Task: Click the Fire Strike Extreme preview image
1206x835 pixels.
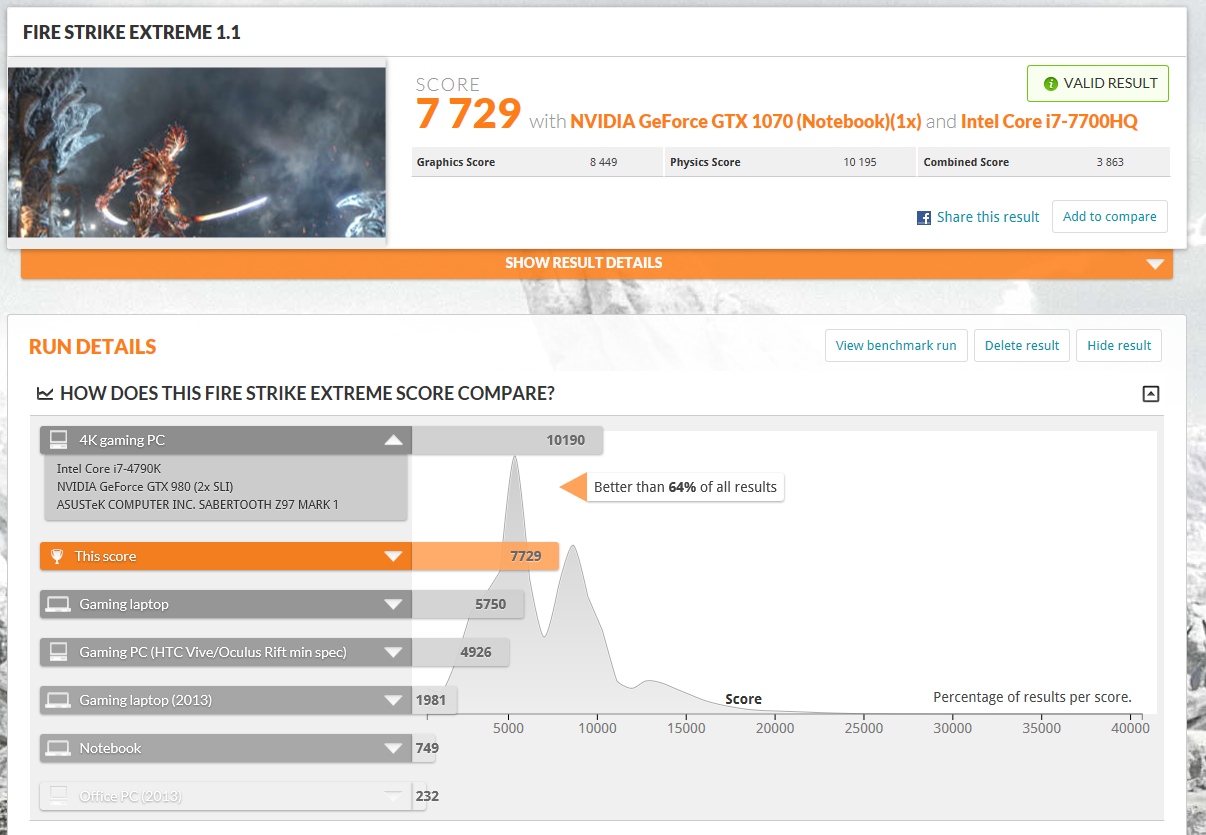Action: point(197,153)
